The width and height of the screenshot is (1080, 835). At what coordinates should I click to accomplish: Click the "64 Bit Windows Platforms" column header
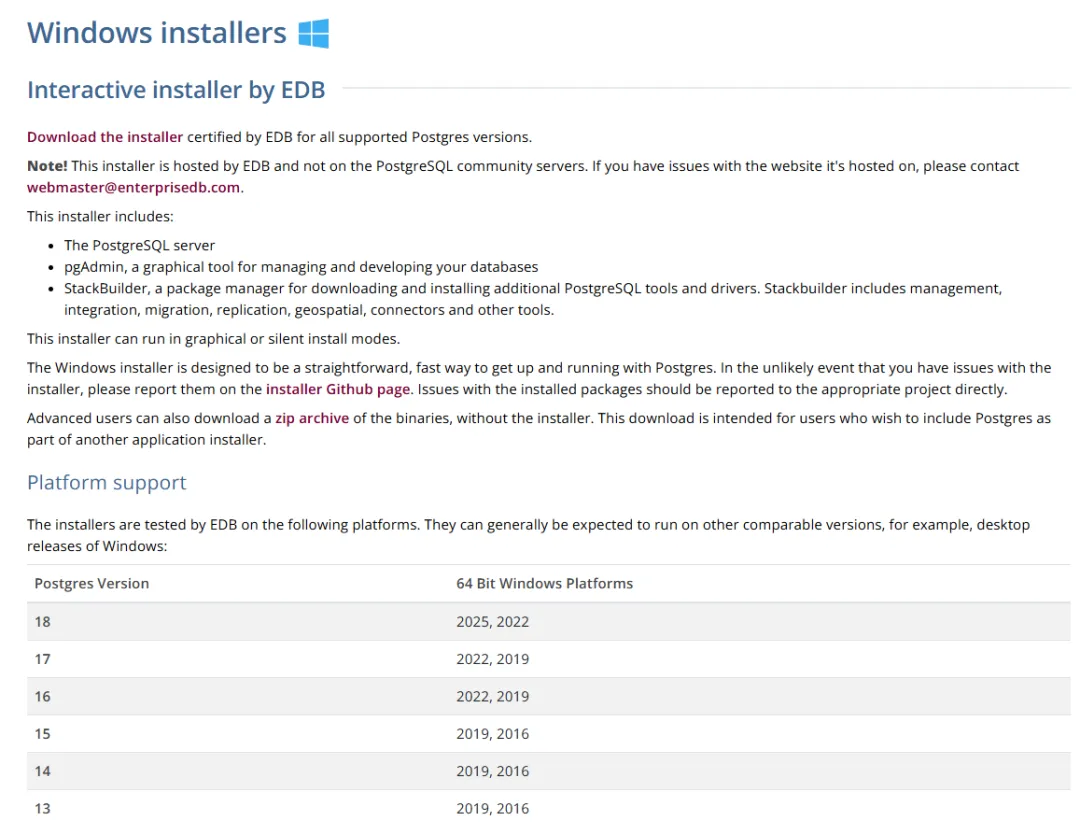pos(544,583)
